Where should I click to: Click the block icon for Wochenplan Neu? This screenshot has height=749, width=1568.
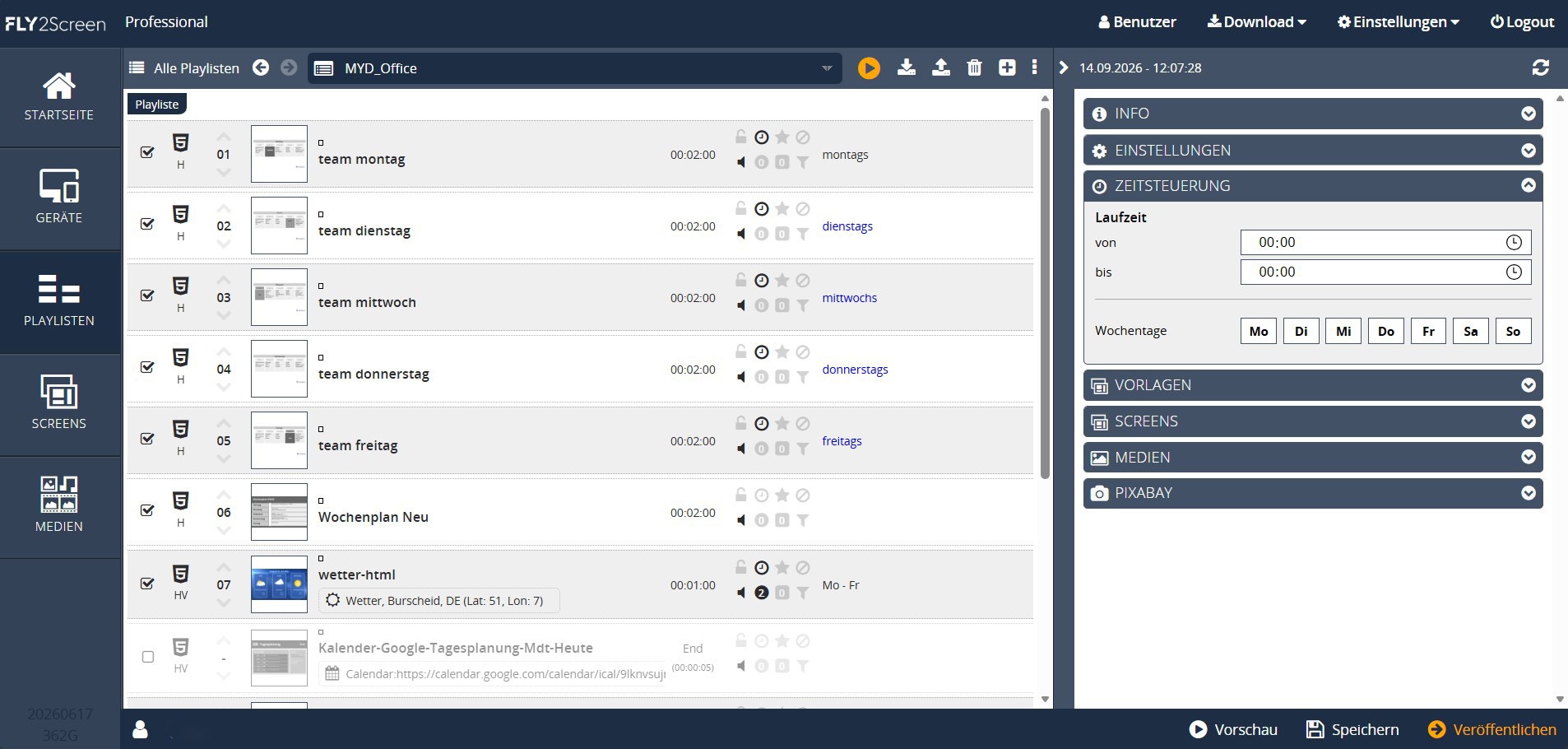coord(803,495)
